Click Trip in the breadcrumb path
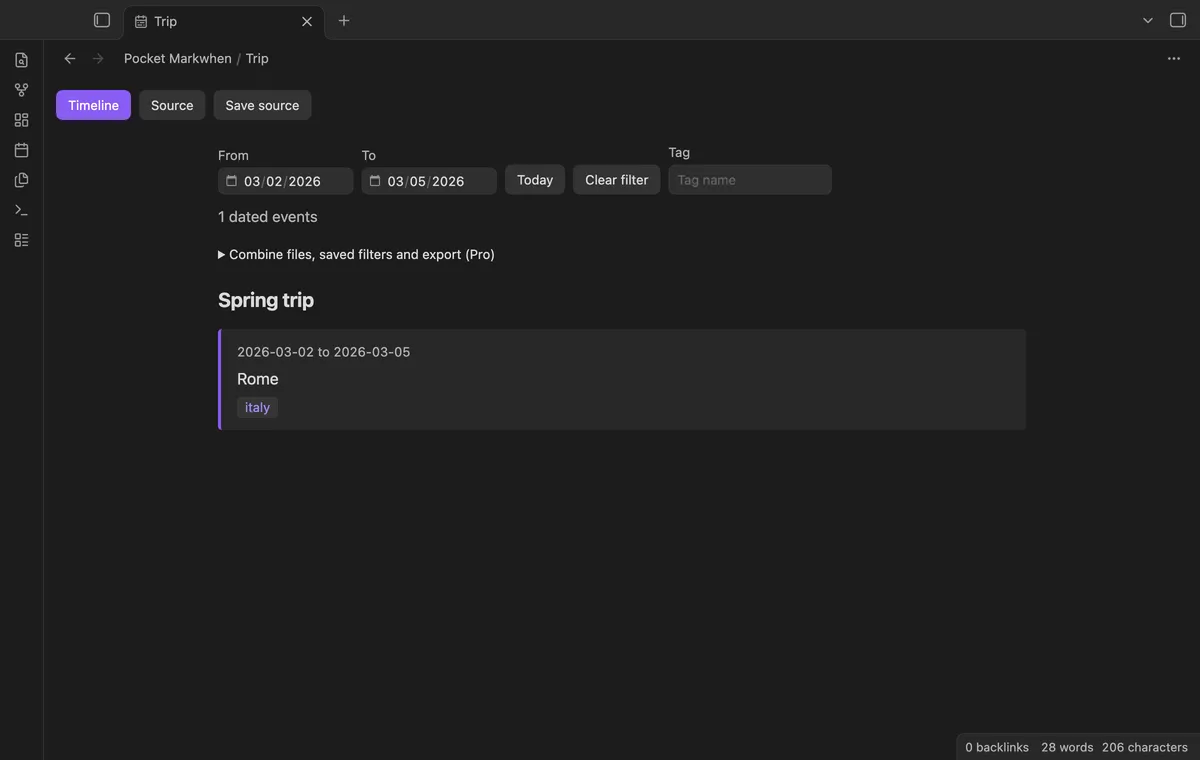This screenshot has height=760, width=1200. 257,58
